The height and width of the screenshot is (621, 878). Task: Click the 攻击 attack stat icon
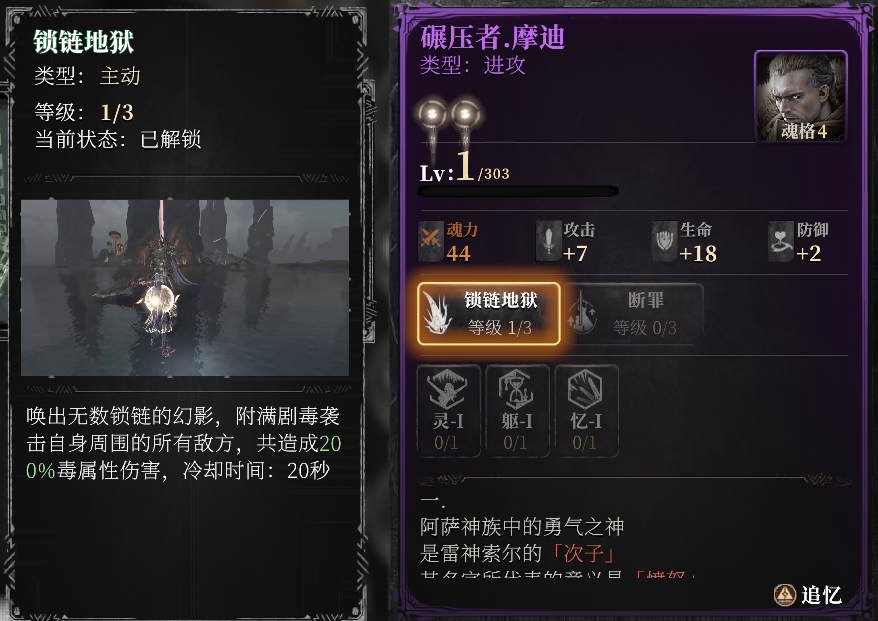(x=548, y=241)
